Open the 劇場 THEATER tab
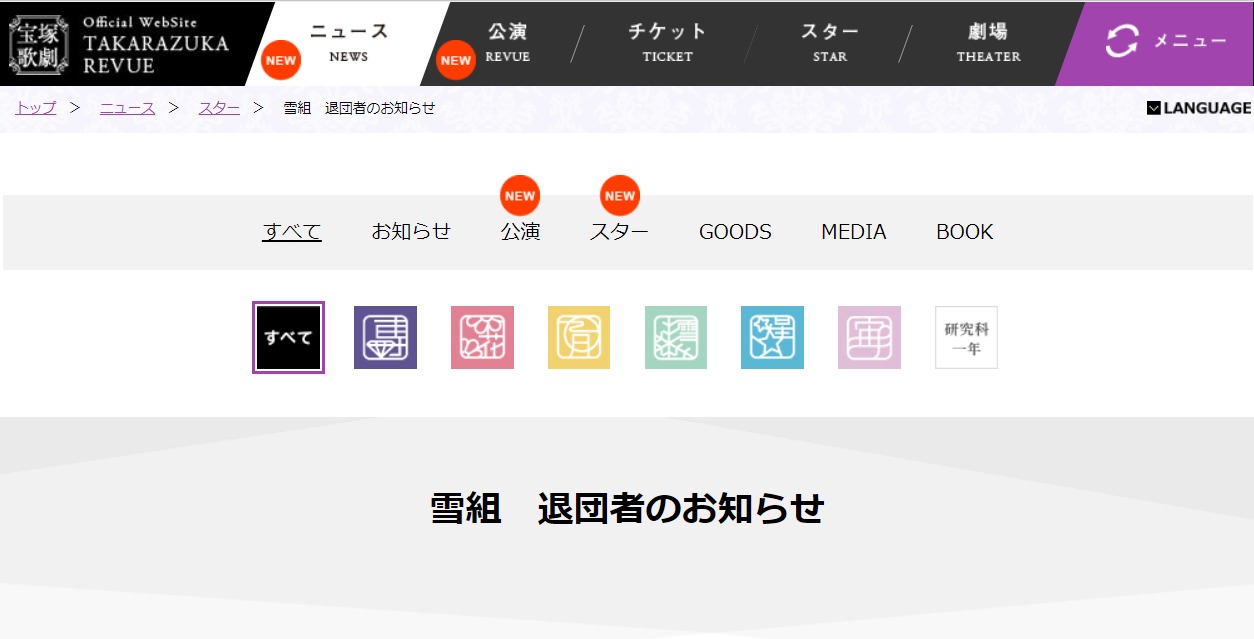This screenshot has width=1254, height=639. tap(988, 43)
